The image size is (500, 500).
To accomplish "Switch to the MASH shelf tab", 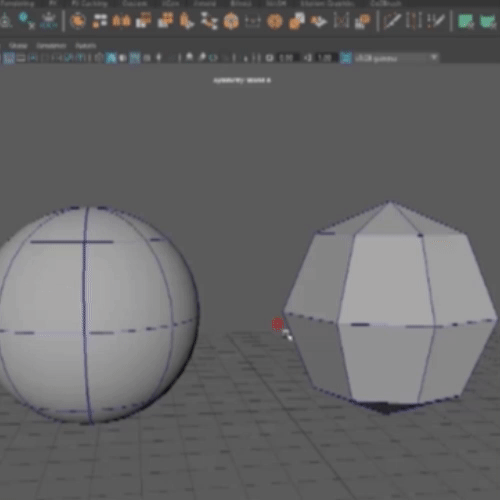I will point(276,4).
